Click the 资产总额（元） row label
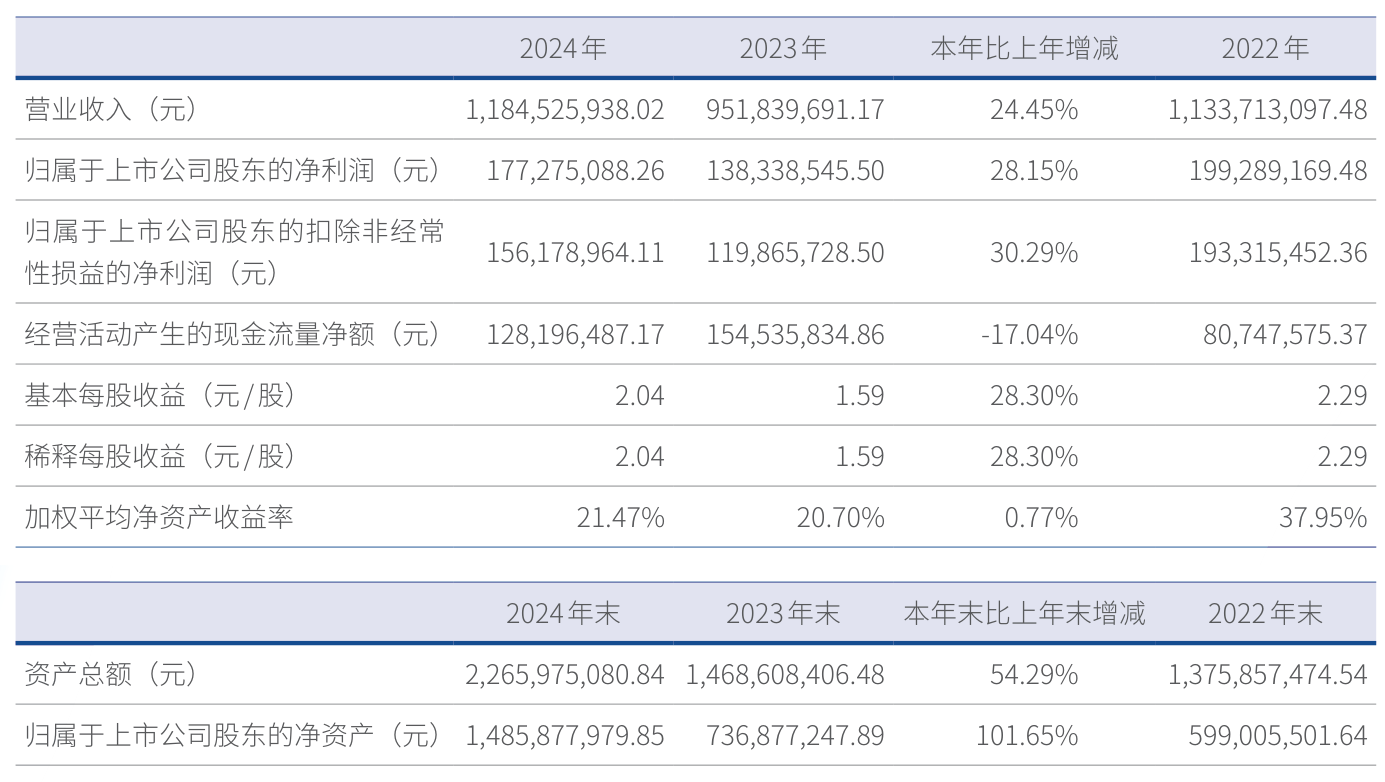Screen dimensions: 1385x782 pos(110,675)
